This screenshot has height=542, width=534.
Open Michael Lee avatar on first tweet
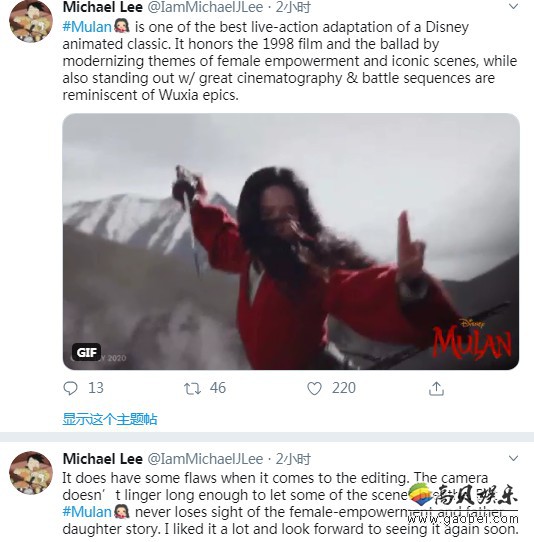pyautogui.click(x=31, y=21)
